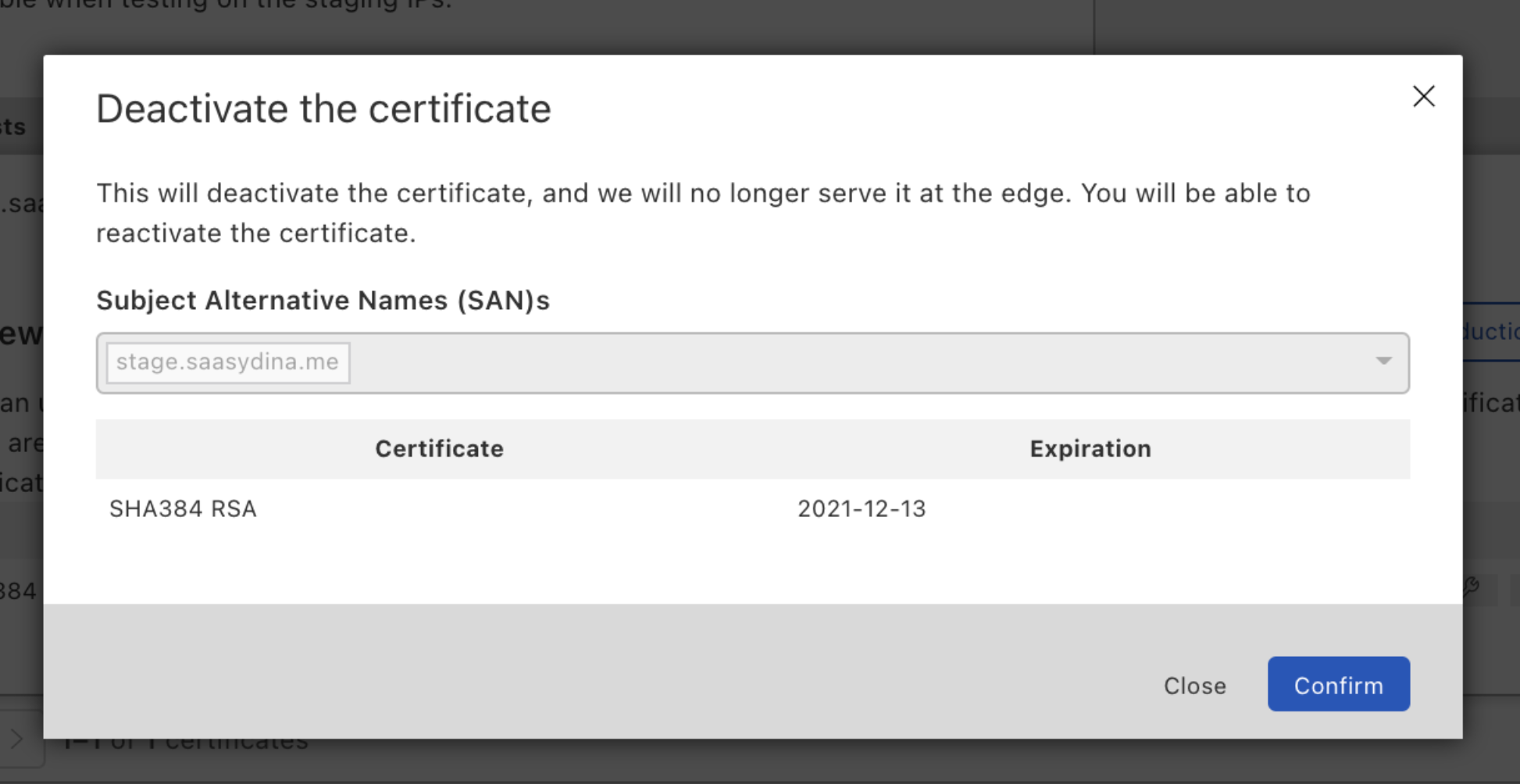Viewport: 1520px width, 784px height.
Task: Select the SHA384 RSA certificate row
Action: point(752,509)
